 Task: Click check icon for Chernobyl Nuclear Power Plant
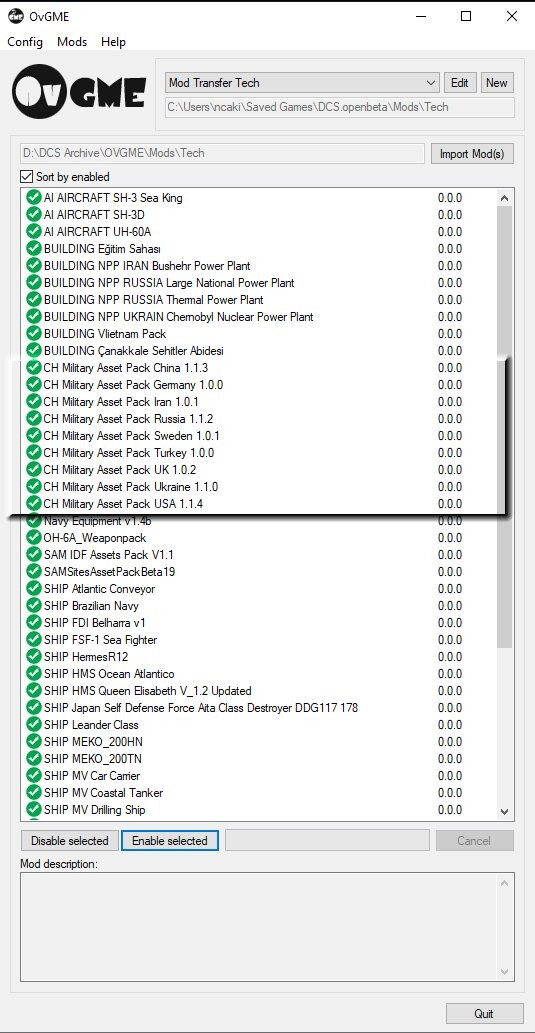click(x=33, y=317)
